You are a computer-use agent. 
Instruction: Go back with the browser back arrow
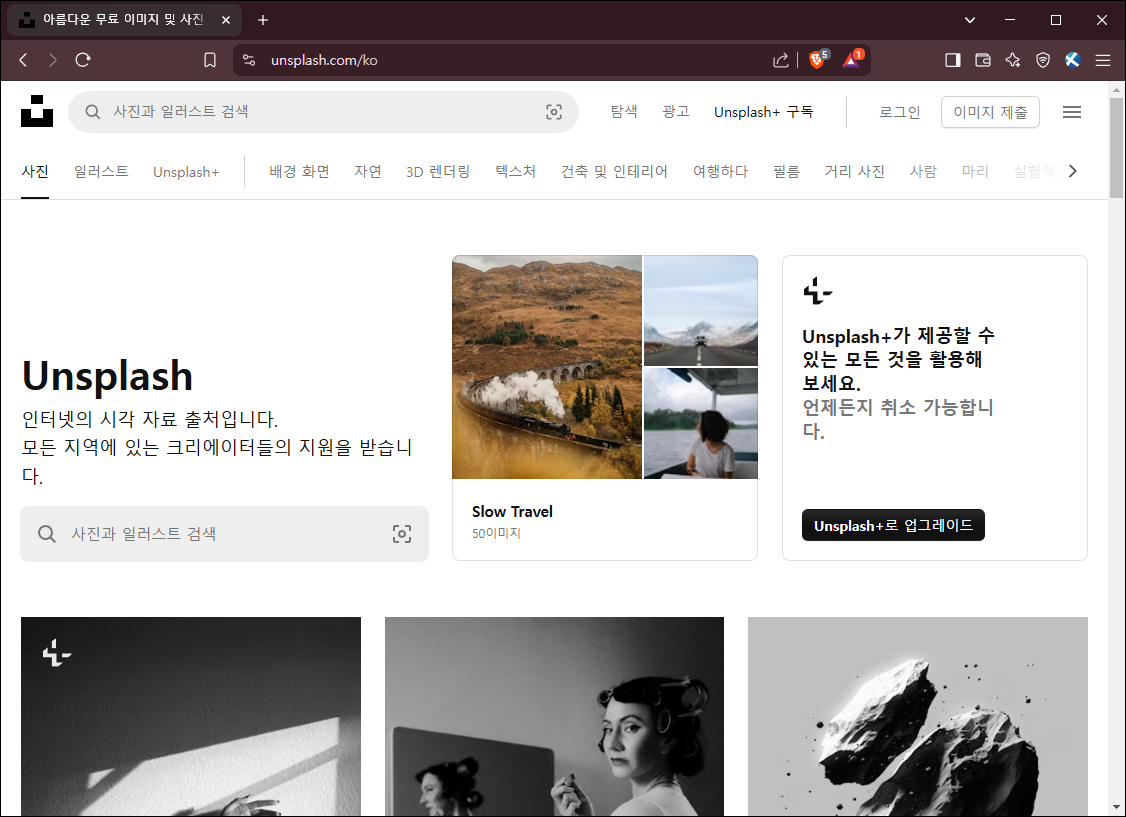coord(24,60)
